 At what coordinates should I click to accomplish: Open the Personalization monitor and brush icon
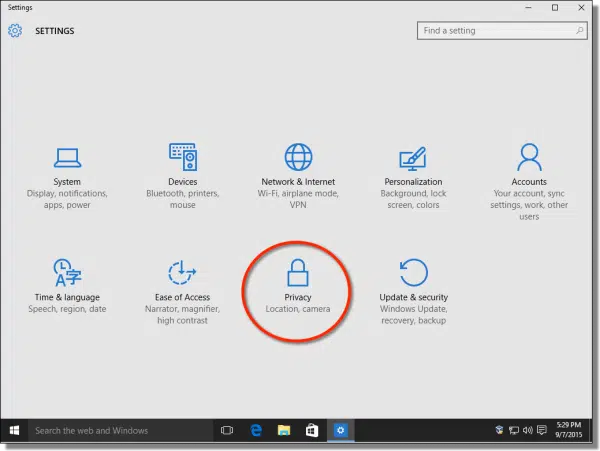pyautogui.click(x=413, y=158)
